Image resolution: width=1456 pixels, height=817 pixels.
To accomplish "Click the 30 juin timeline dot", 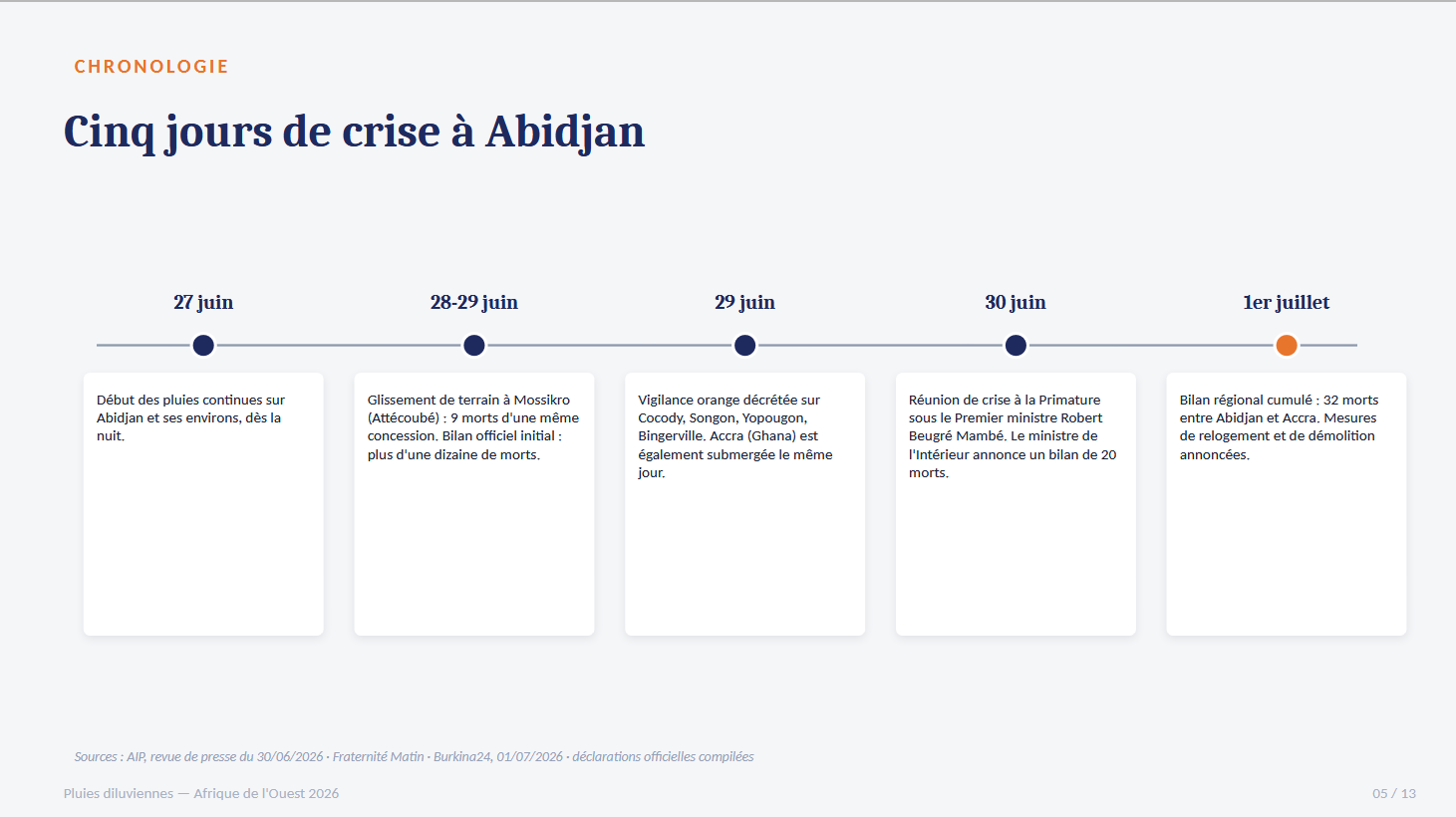I will coord(1016,346).
